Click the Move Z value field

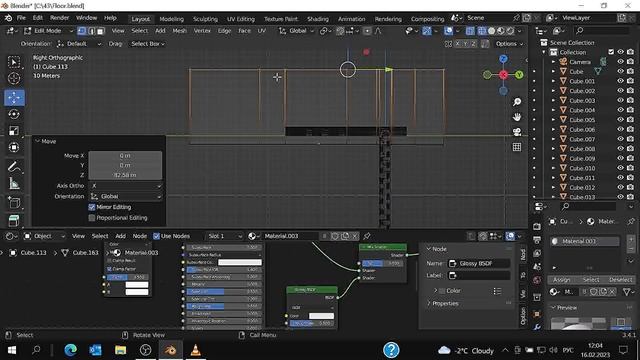(125, 175)
